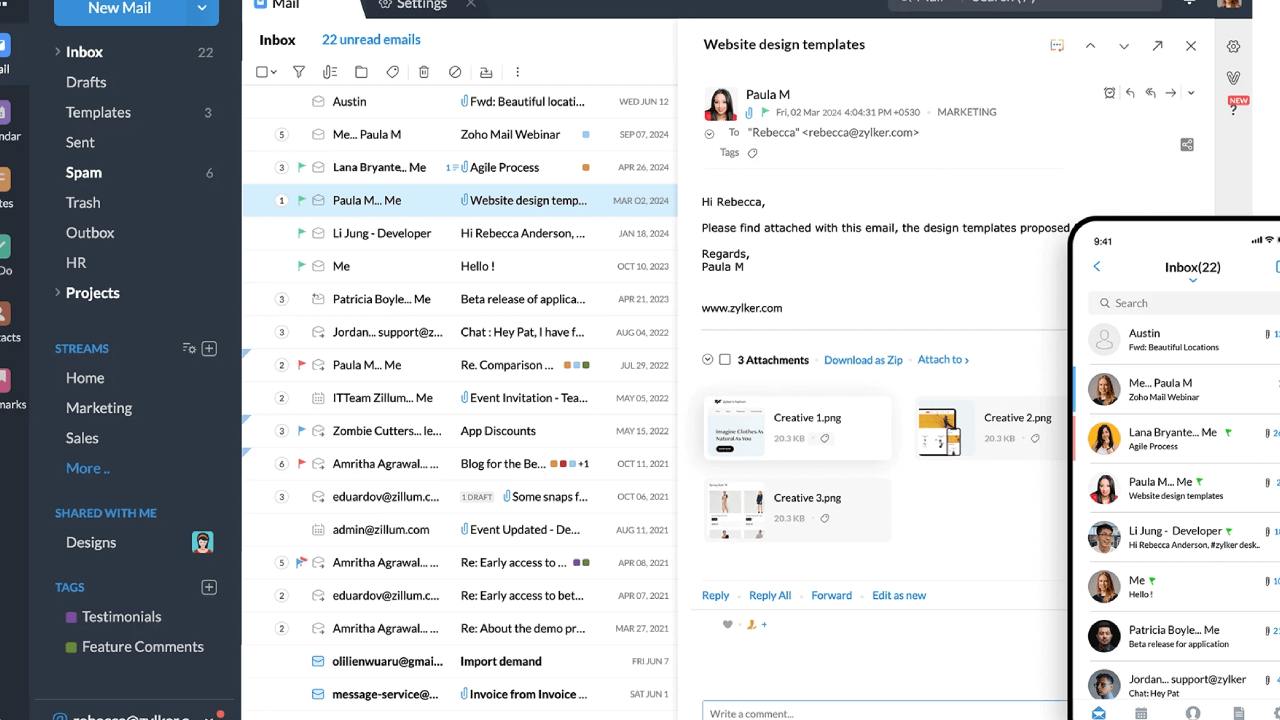Open the New Mail dropdown arrow
Viewport: 1280px width, 720px height.
point(200,8)
